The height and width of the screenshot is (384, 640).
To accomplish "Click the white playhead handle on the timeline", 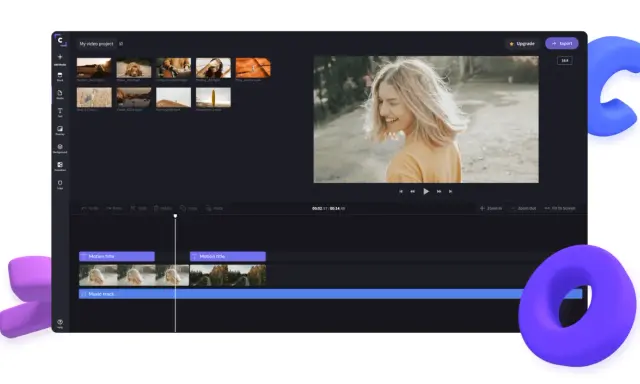I will (176, 216).
